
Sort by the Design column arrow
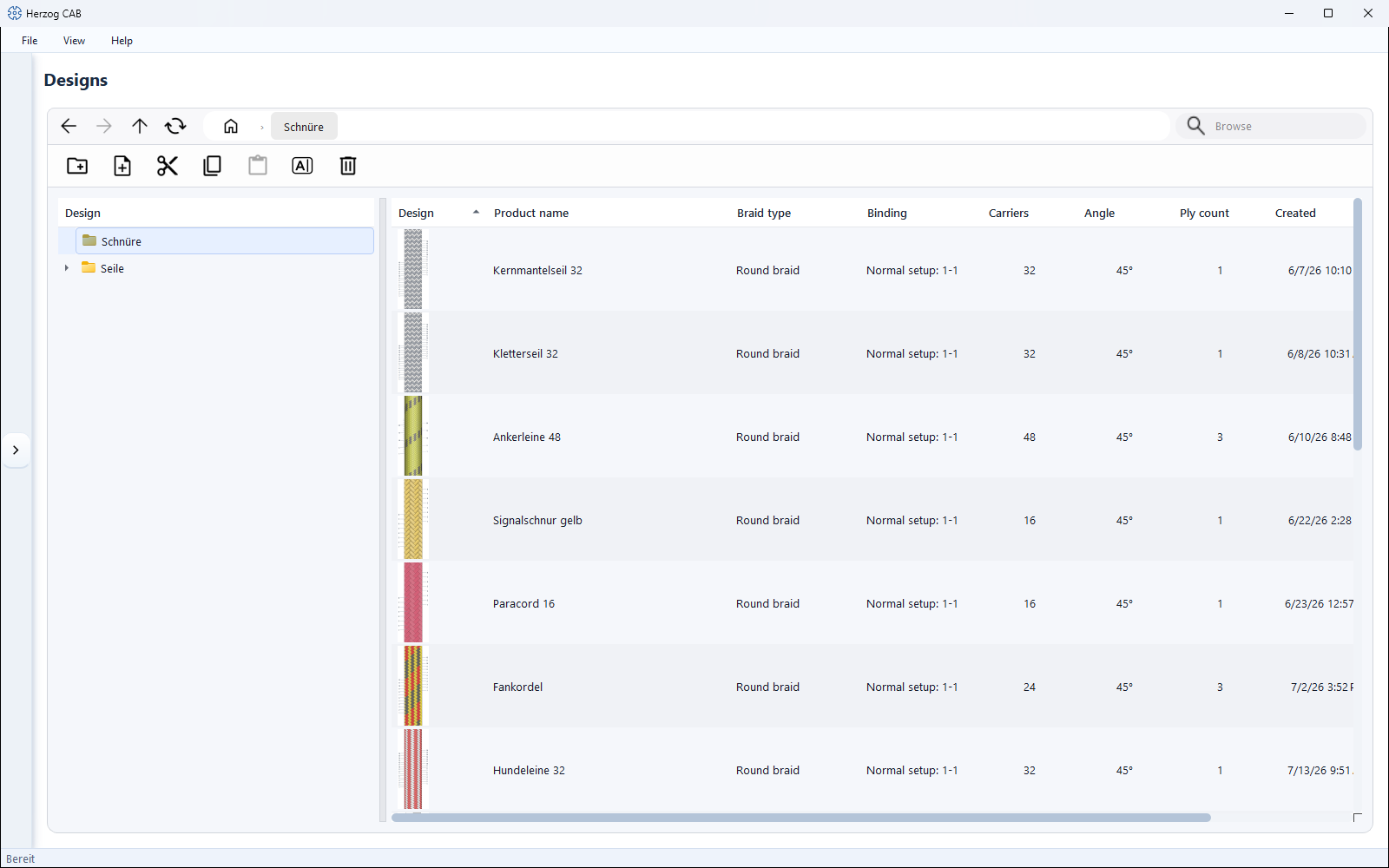(x=476, y=213)
